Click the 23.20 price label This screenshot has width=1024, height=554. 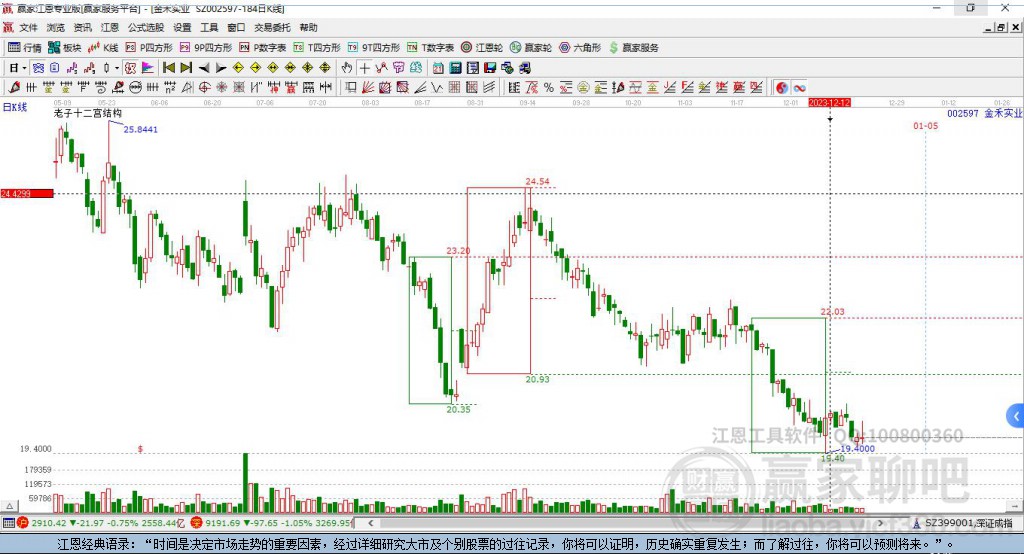[x=458, y=251]
